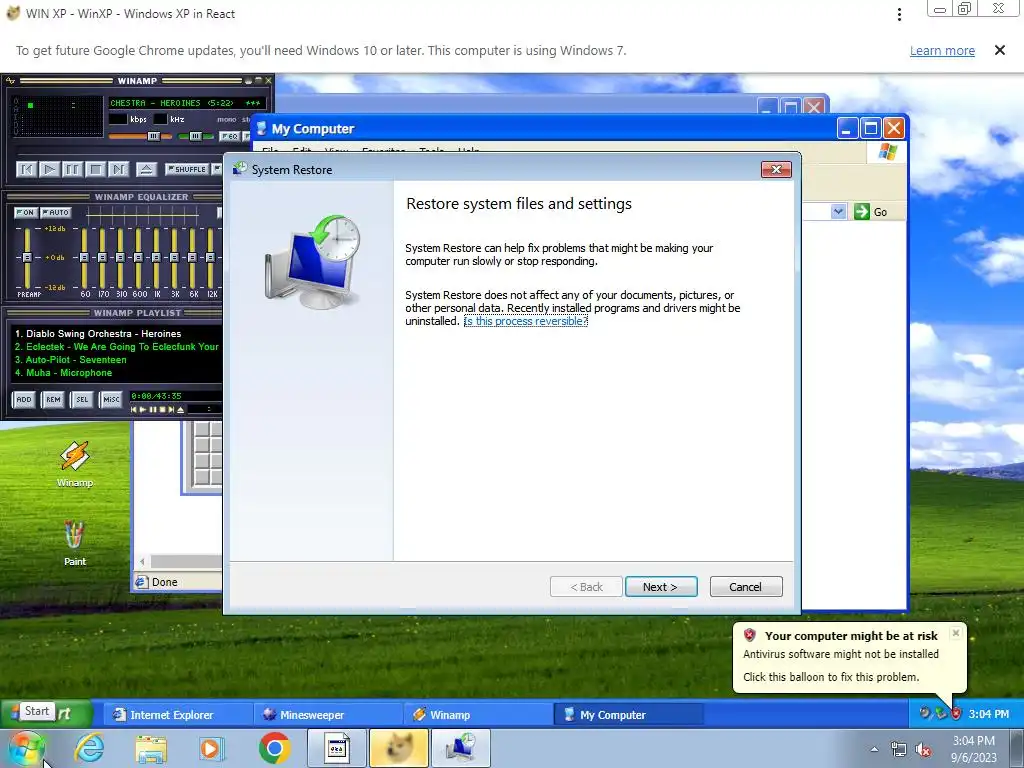Toggle the Winamp EQ window button
This screenshot has width=1024, height=768.
pos(229,136)
